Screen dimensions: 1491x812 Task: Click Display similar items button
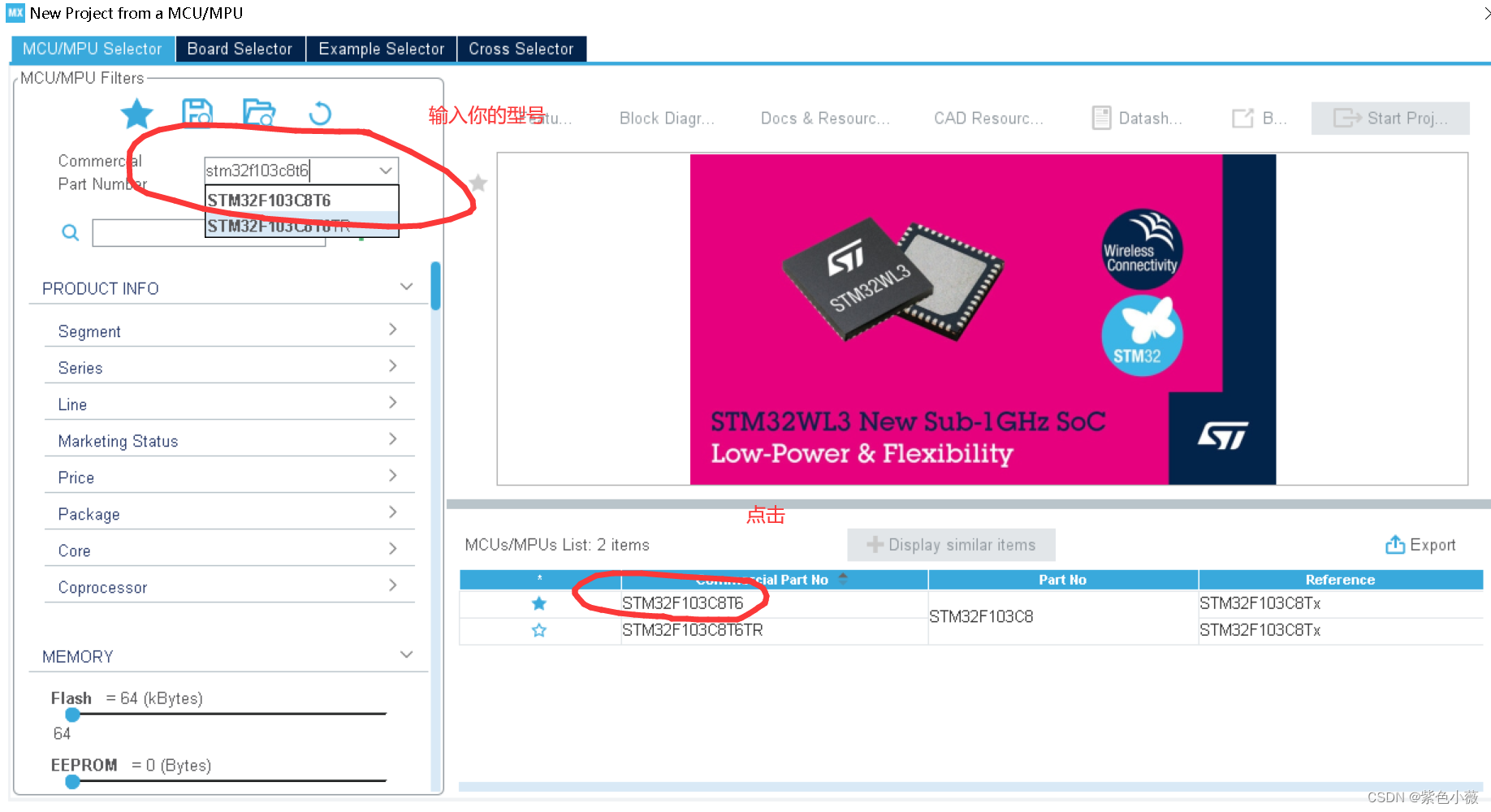pyautogui.click(x=951, y=545)
